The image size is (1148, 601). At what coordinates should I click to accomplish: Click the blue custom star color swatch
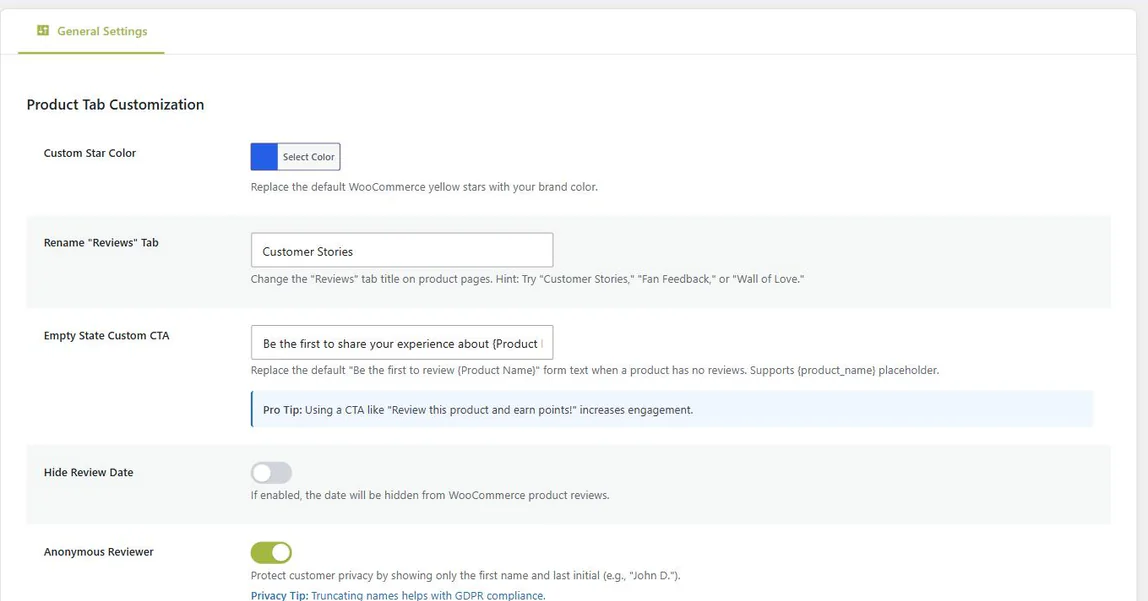pos(264,157)
